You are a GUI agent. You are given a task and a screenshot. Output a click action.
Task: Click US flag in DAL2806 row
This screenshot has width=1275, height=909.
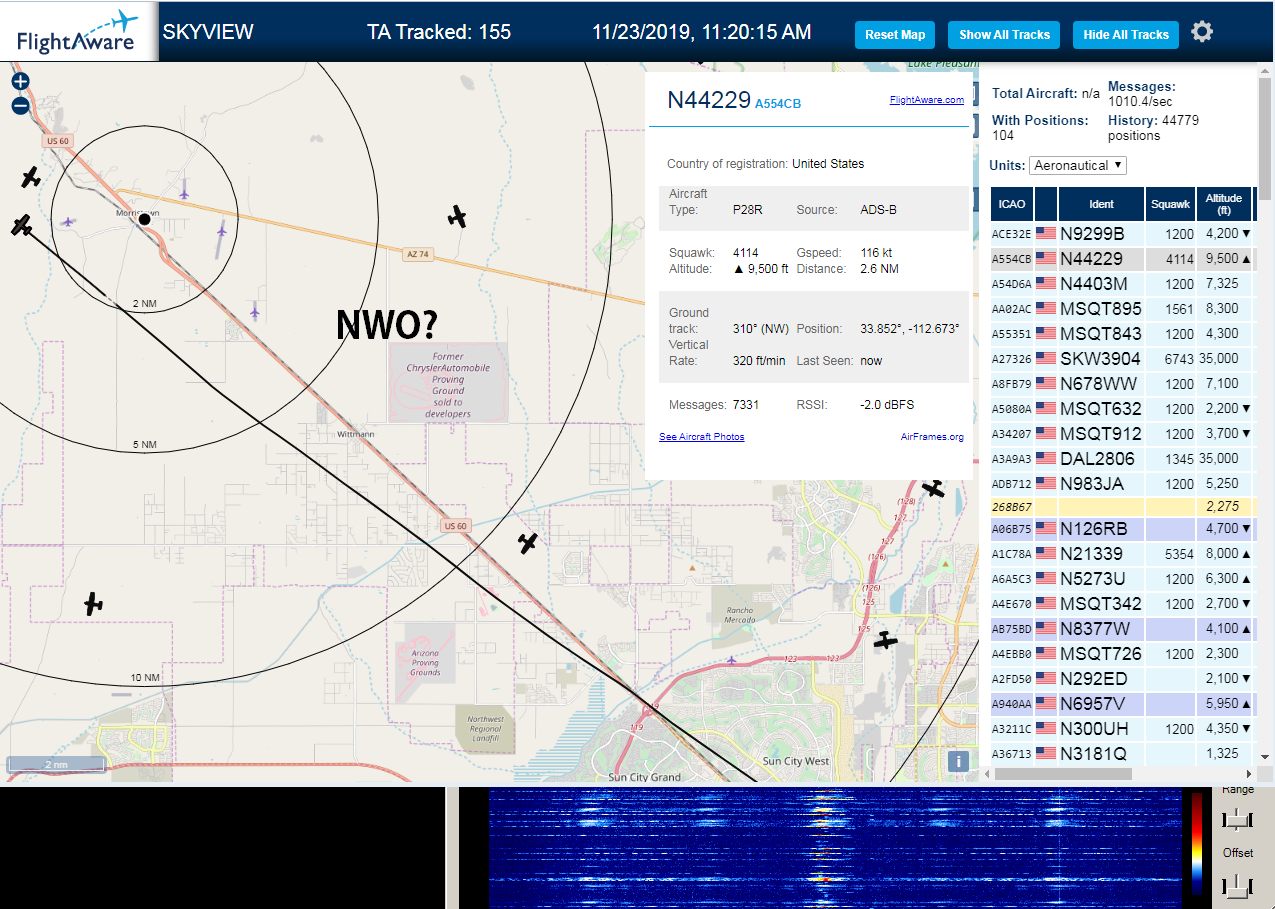coord(1046,459)
